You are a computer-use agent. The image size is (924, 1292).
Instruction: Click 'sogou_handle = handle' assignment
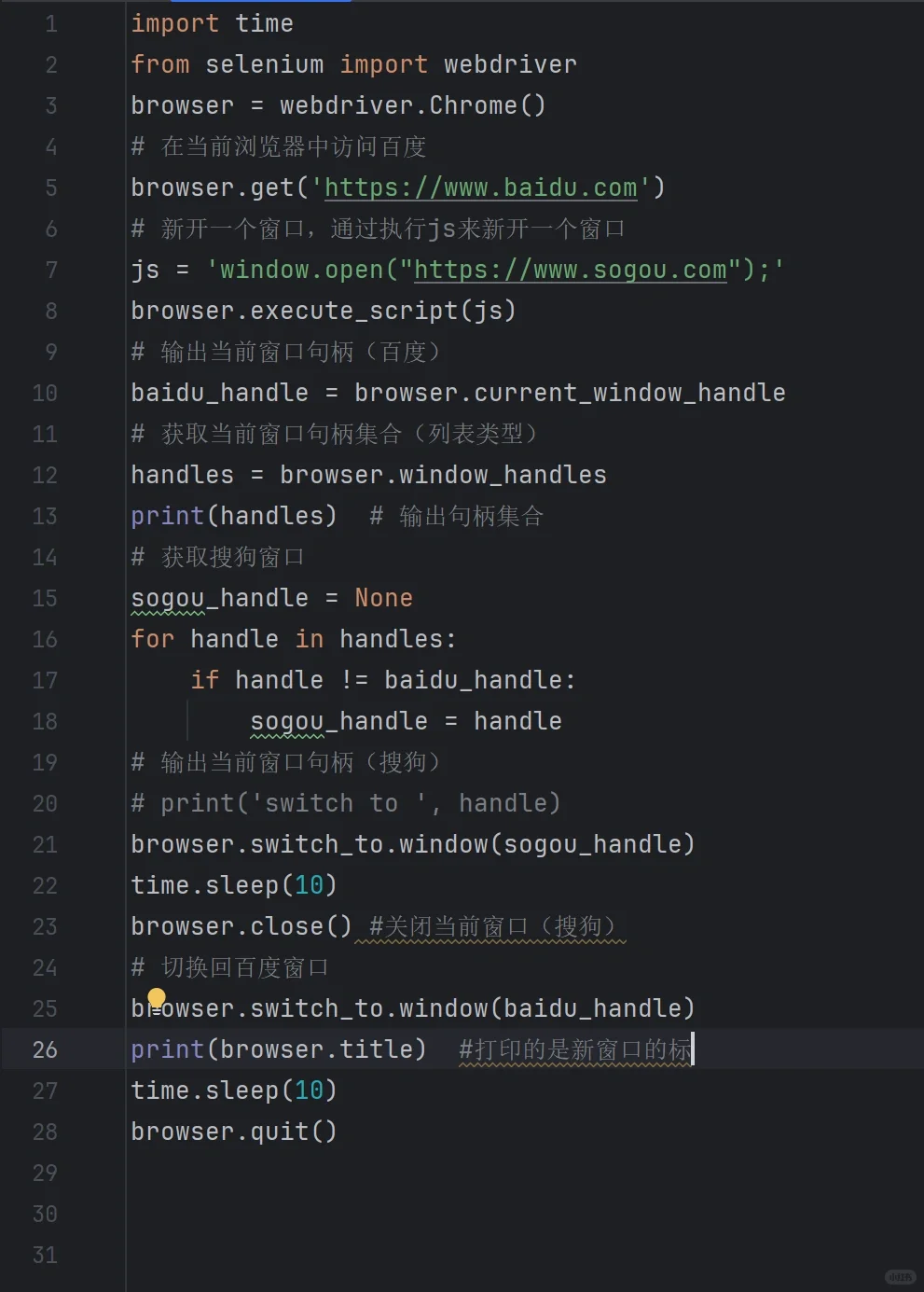(406, 721)
